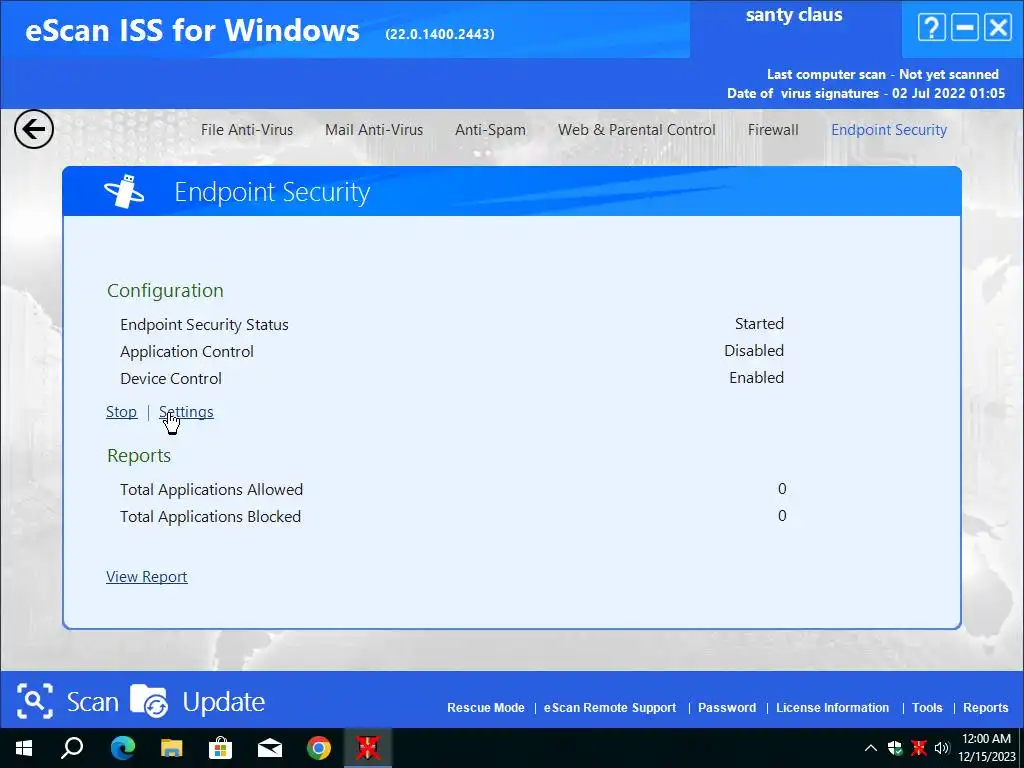1024x768 pixels.
Task: Click Application Control Disabled value
Action: click(x=754, y=351)
